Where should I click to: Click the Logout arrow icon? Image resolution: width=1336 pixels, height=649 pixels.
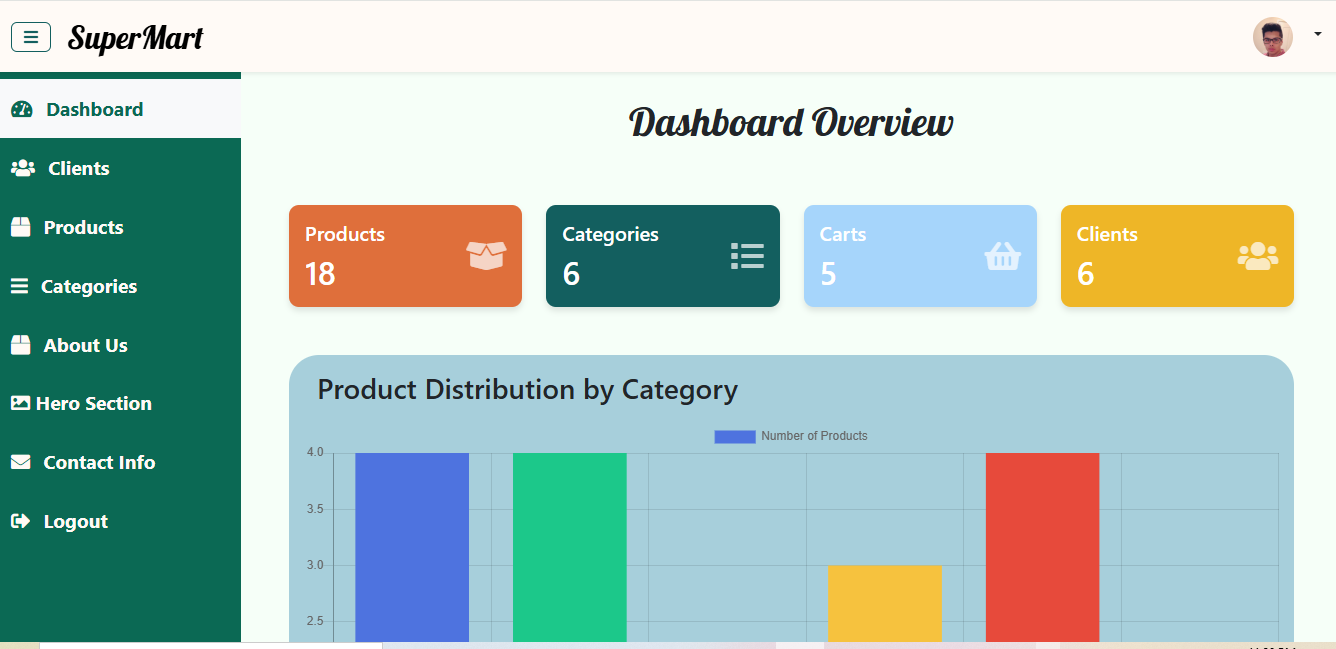click(20, 521)
